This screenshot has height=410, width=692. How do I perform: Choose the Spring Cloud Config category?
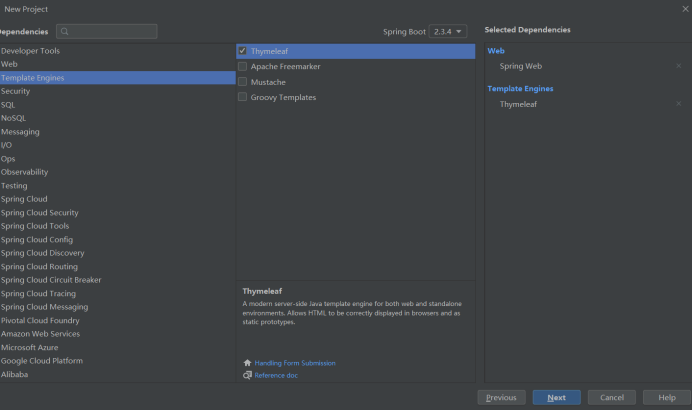tap(37, 240)
